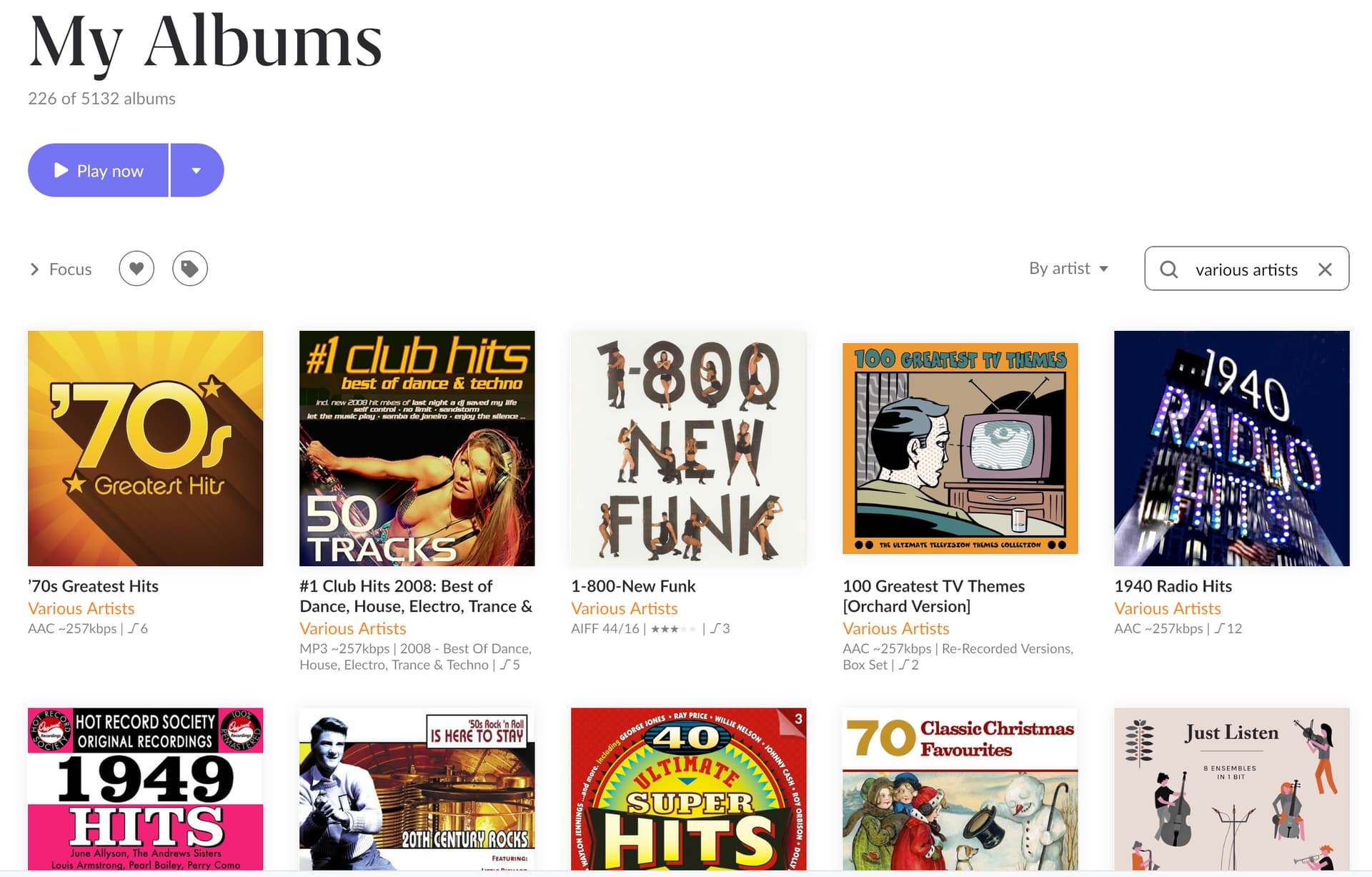Open the 1949 Hits album cover
Screen dimensions: 1372x877
[x=146, y=789]
